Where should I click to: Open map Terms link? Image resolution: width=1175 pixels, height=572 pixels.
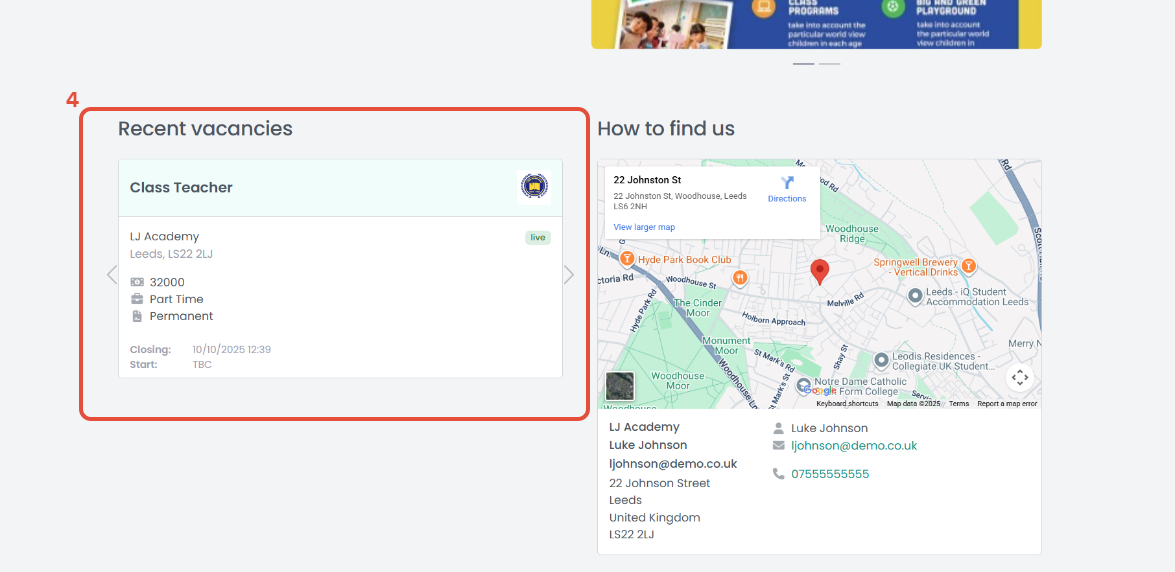(x=958, y=403)
